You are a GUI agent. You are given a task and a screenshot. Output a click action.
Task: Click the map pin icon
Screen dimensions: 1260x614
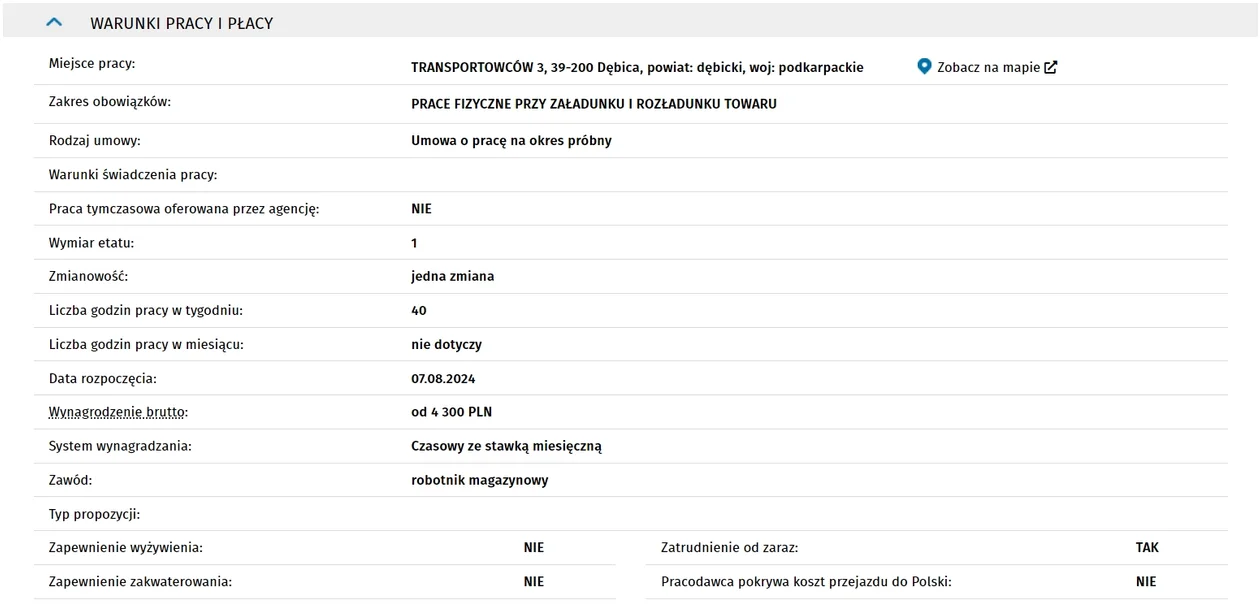point(924,67)
